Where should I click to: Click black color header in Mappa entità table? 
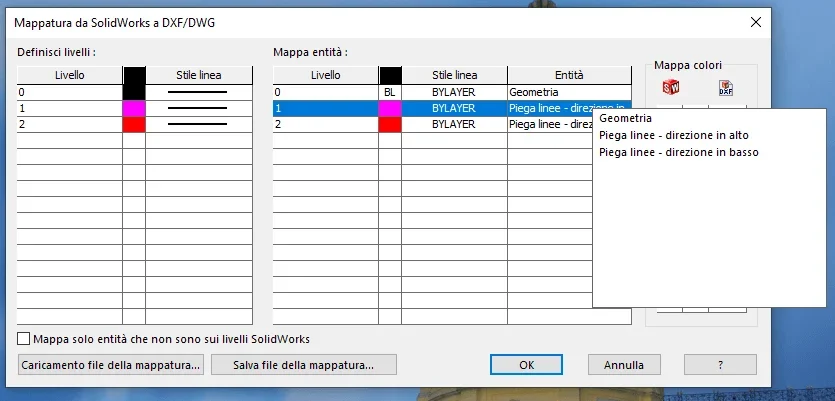click(390, 75)
